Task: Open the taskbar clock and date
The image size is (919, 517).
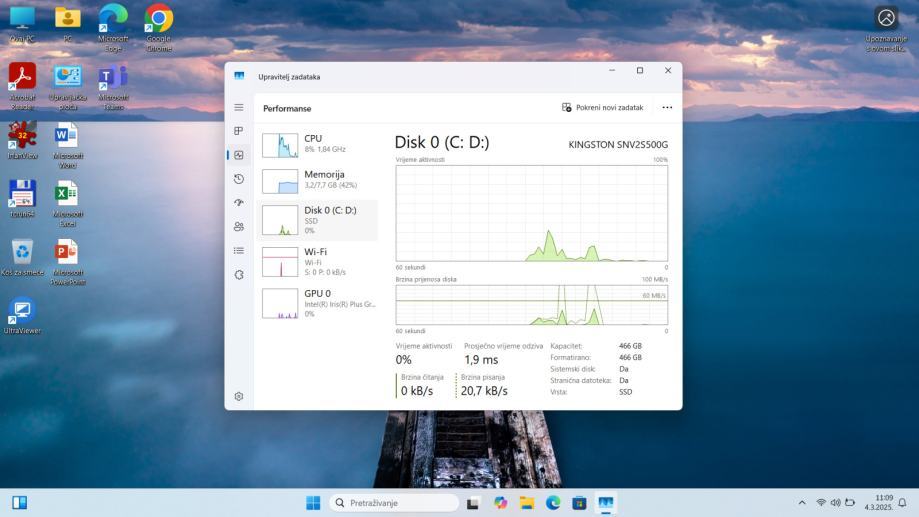Action: tap(878, 502)
